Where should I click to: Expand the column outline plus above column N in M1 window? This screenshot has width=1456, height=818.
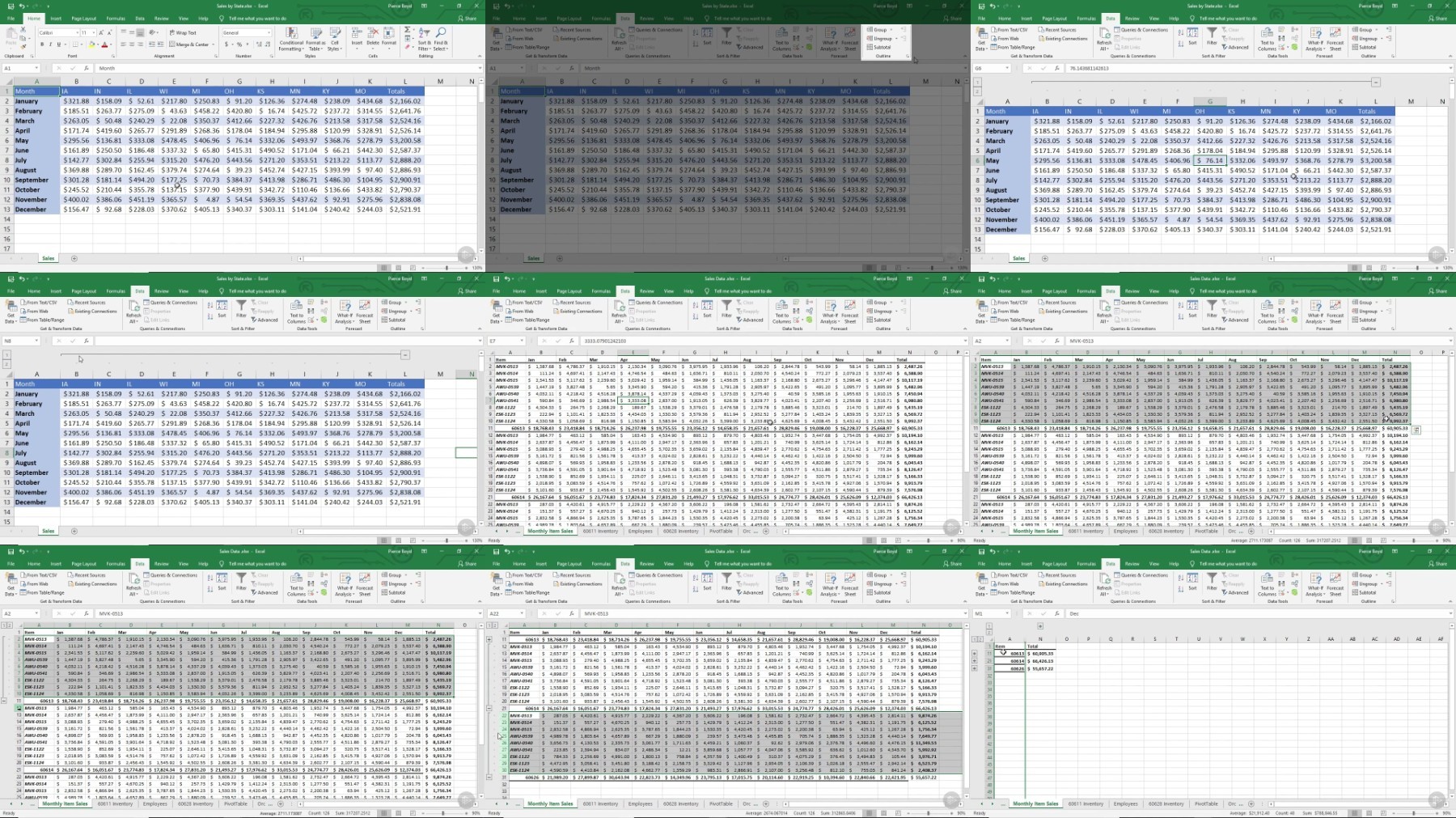1040,626
